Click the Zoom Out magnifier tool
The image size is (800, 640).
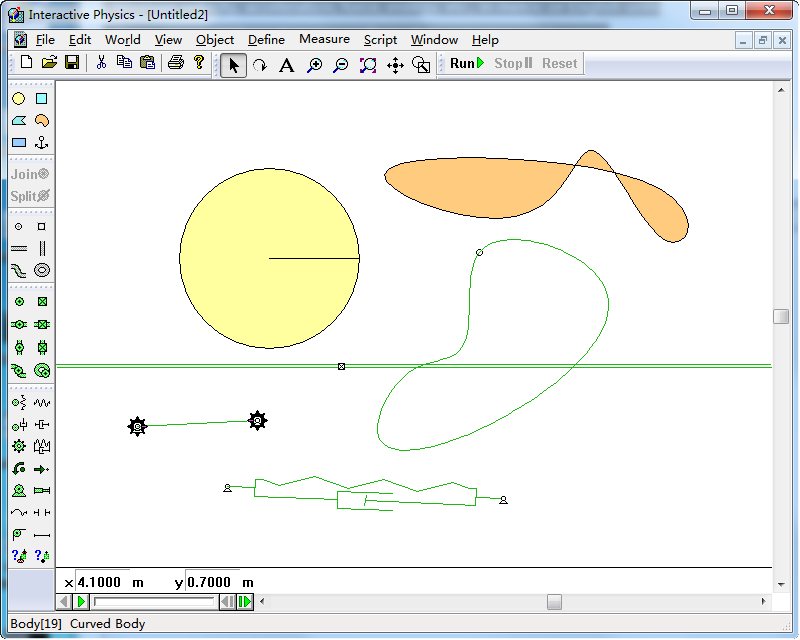340,64
